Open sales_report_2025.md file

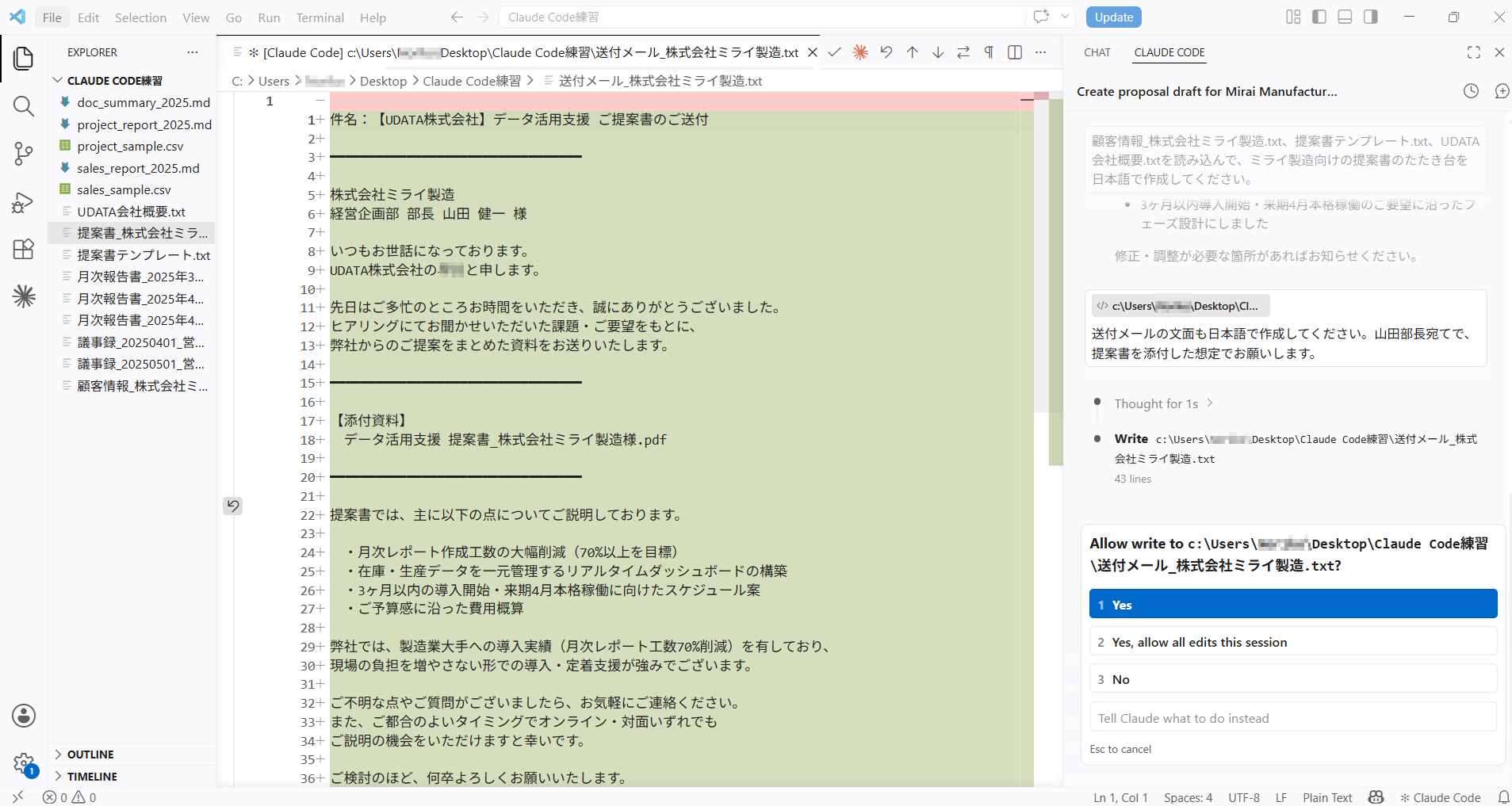131,168
